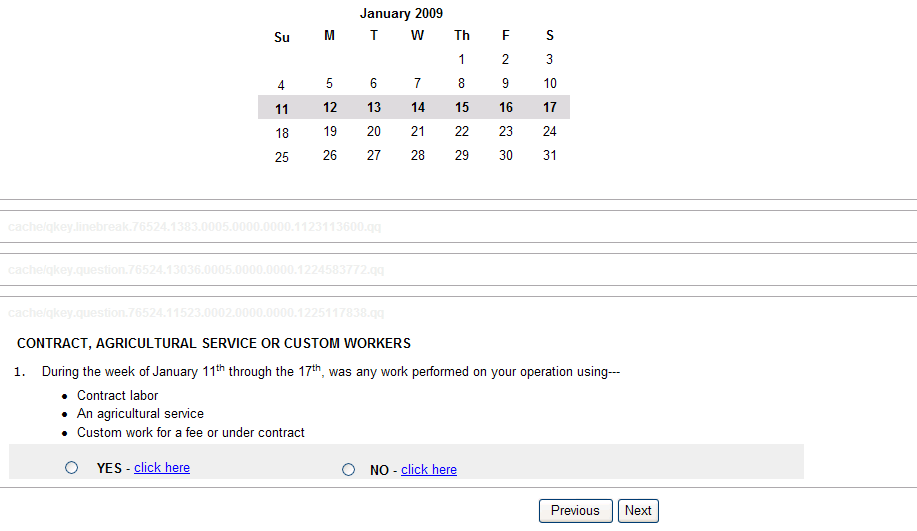Click the Th column header in calendar

pos(462,36)
